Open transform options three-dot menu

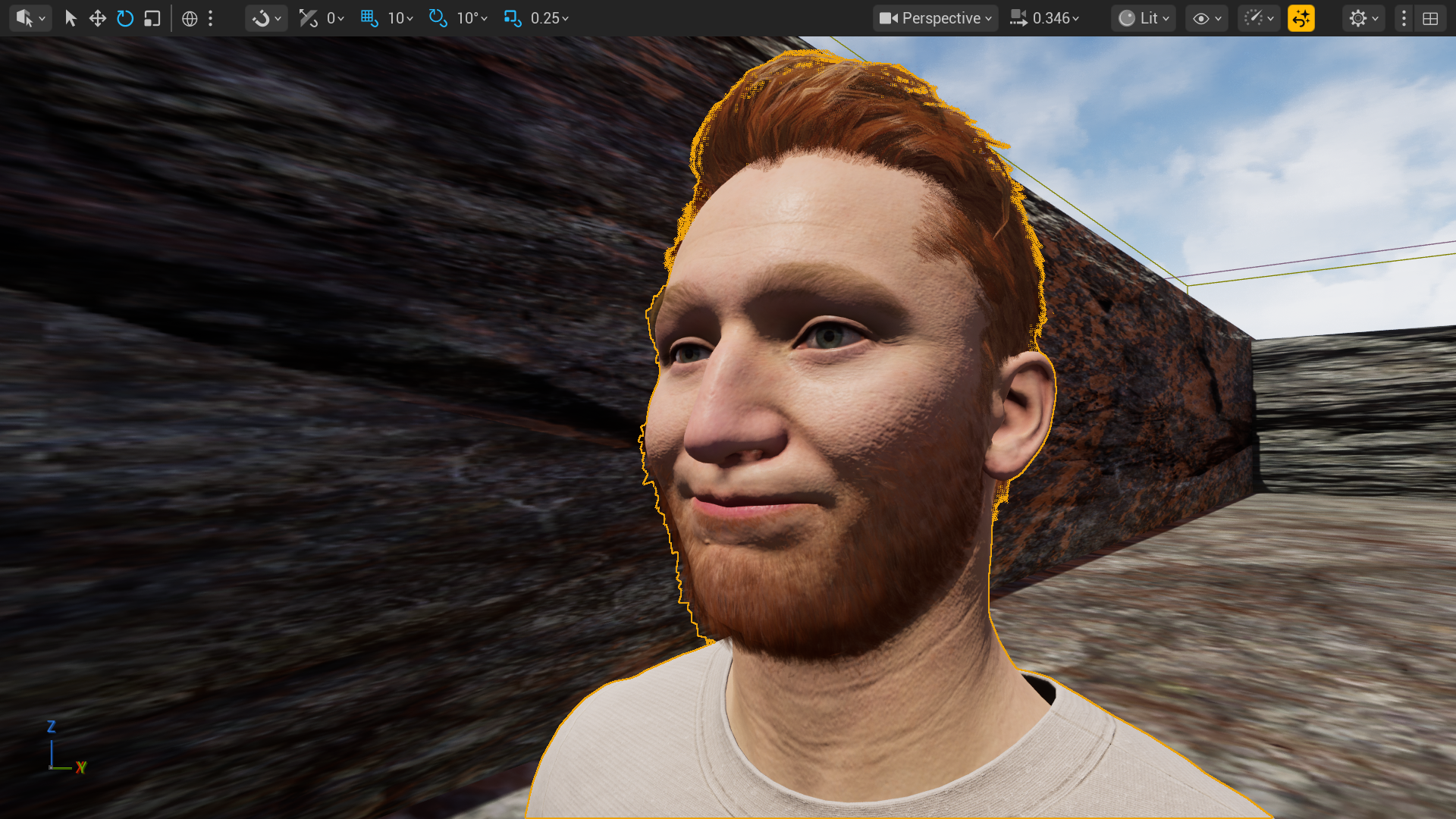(211, 18)
